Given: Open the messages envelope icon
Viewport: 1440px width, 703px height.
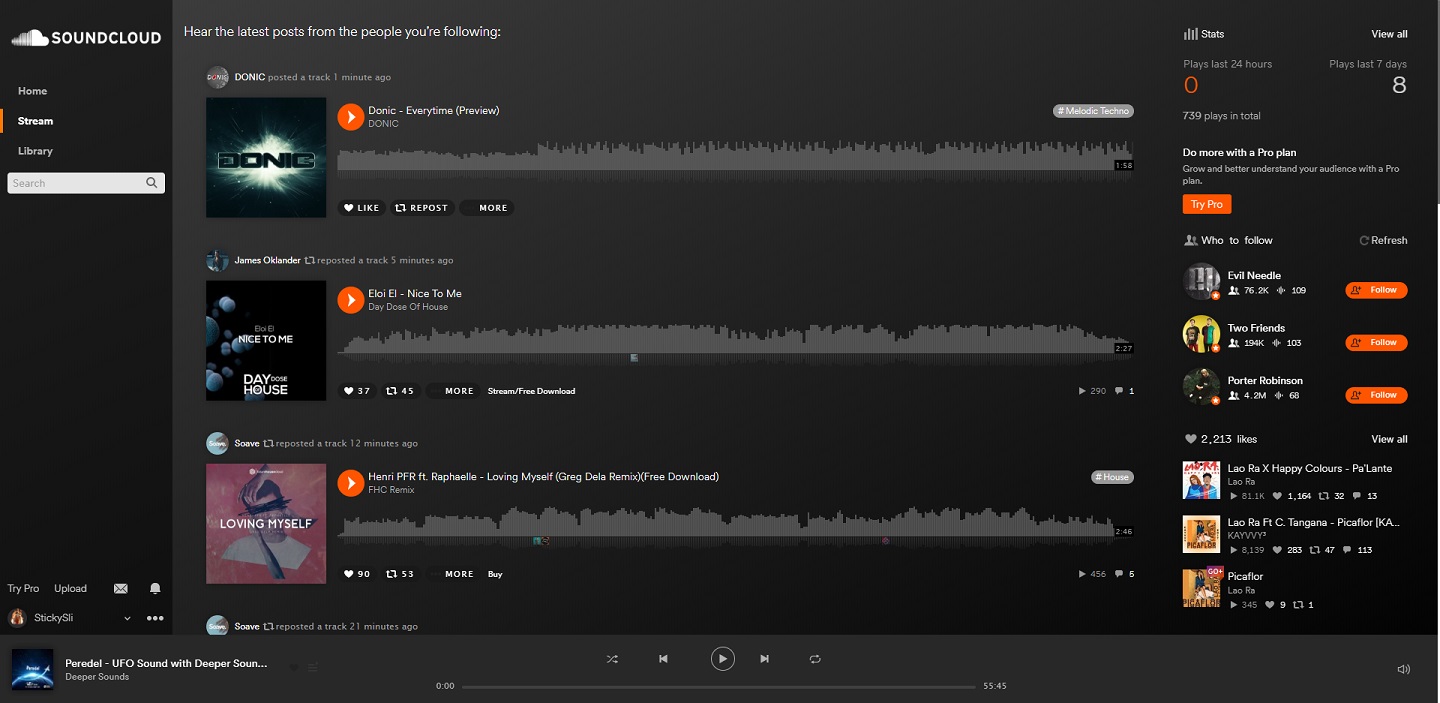Looking at the screenshot, I should coord(120,588).
